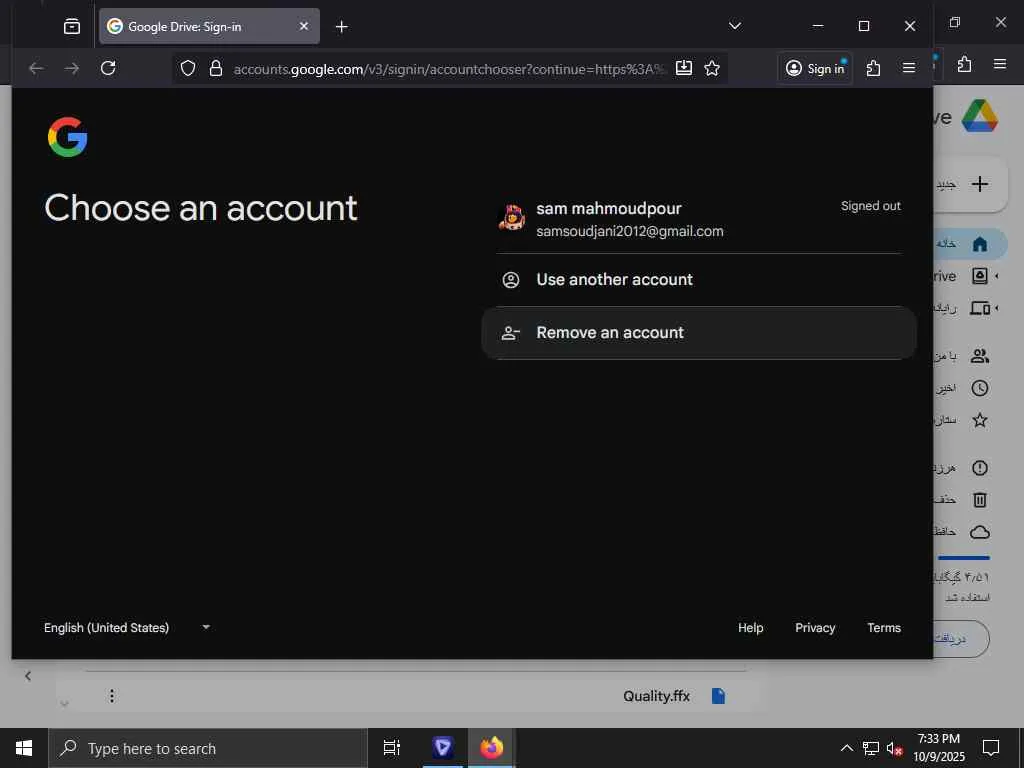Expand the Computers tree arrow in sidebar
The image size is (1024, 768).
coord(997,308)
